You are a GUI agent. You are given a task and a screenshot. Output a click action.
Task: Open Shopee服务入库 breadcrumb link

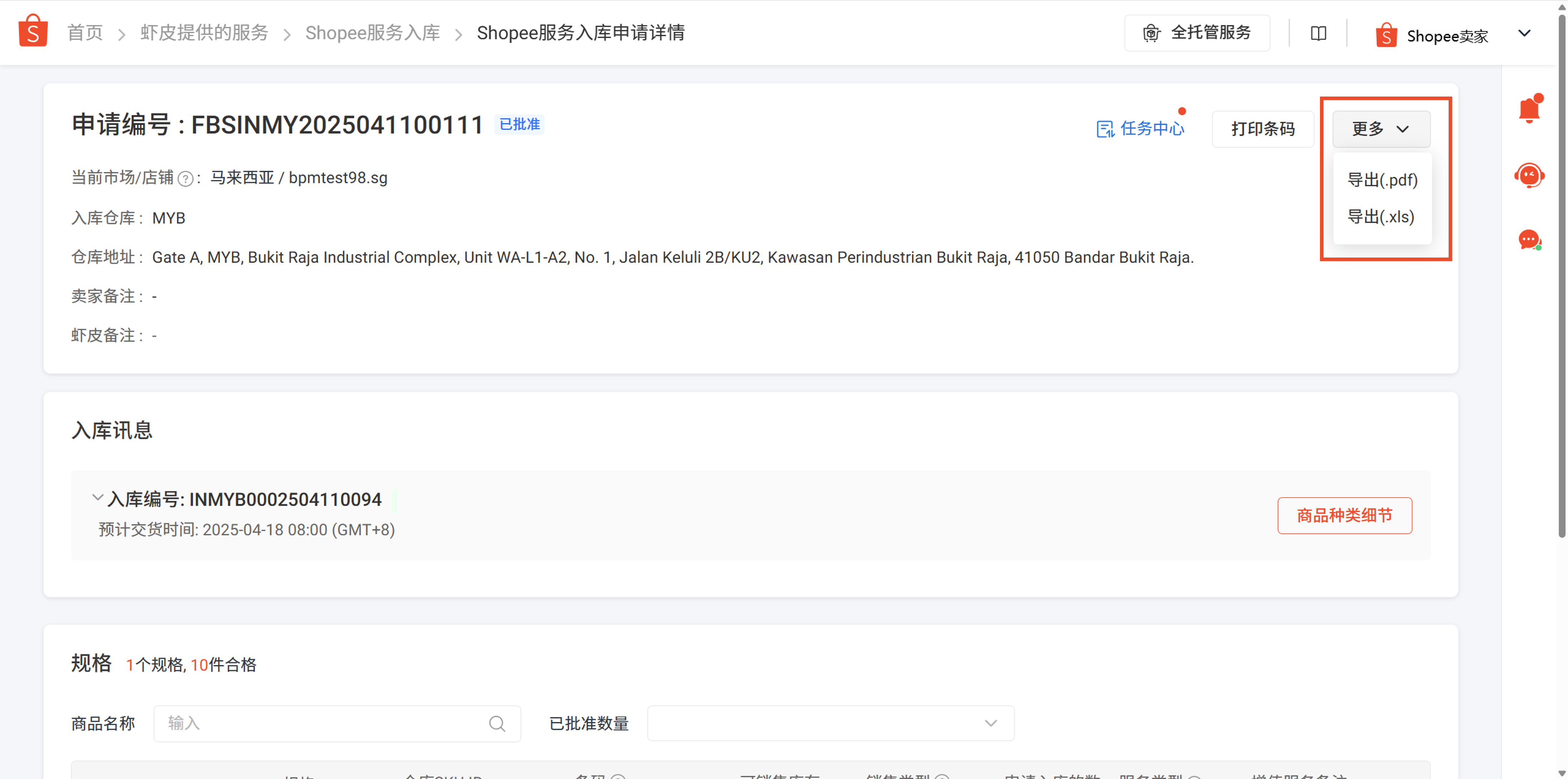[x=372, y=33]
